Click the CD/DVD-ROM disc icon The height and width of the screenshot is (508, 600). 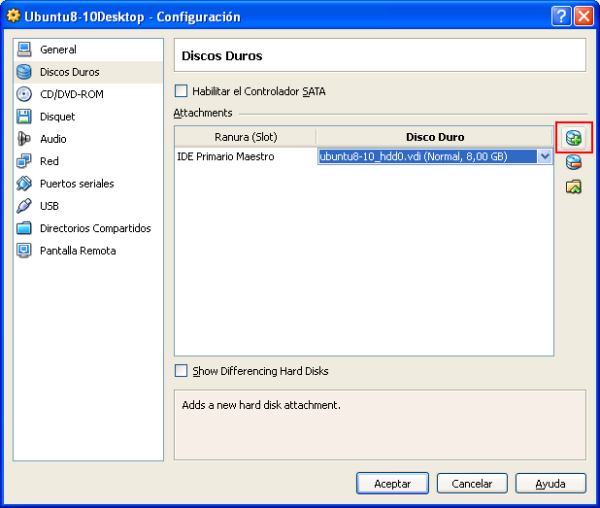click(x=25, y=94)
